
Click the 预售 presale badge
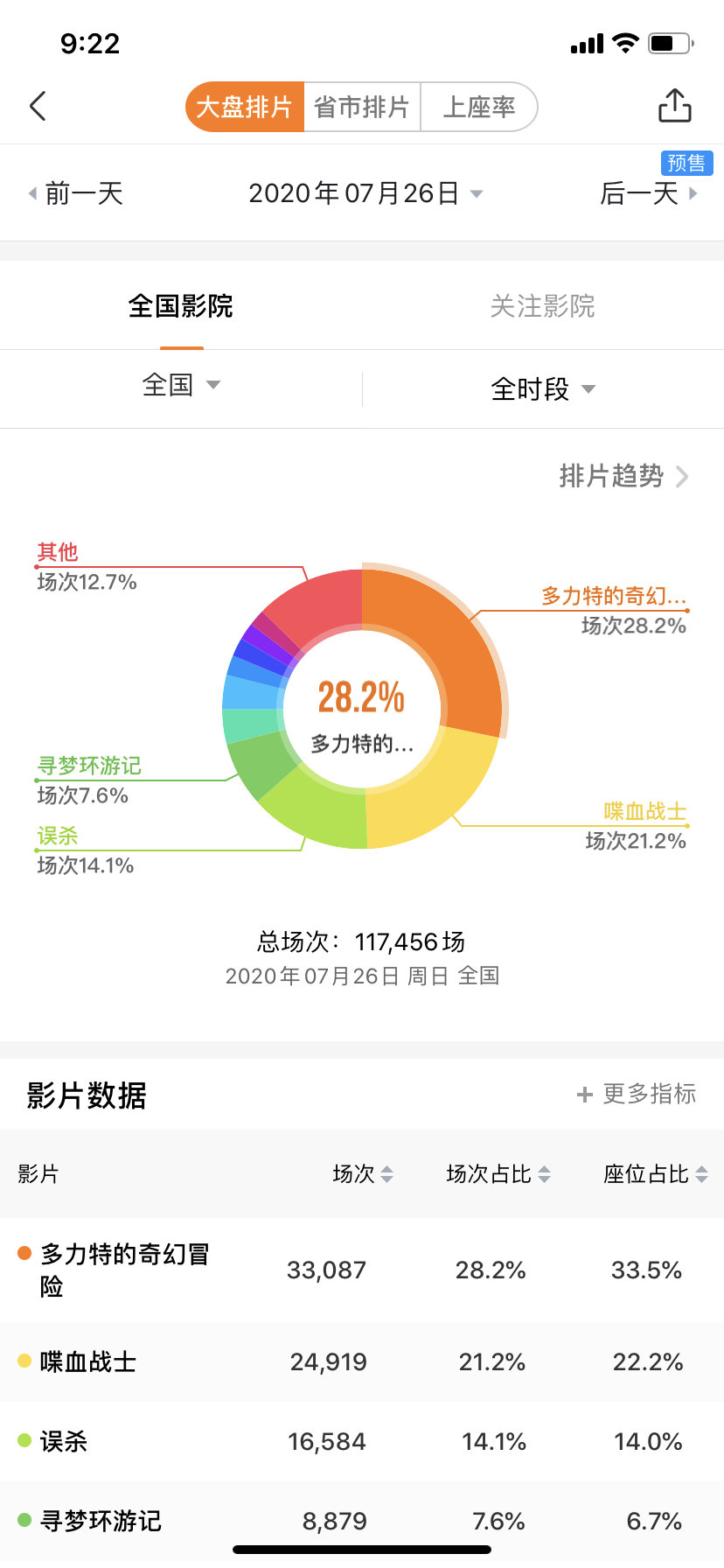coord(686,164)
